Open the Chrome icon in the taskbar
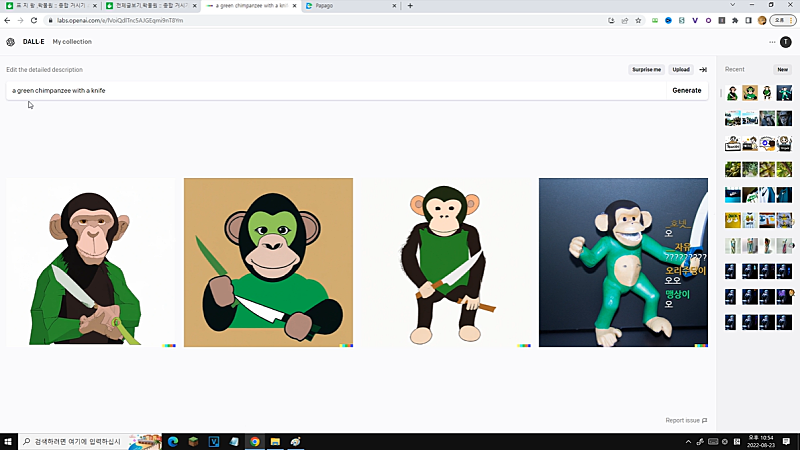800x450 pixels. coord(255,441)
